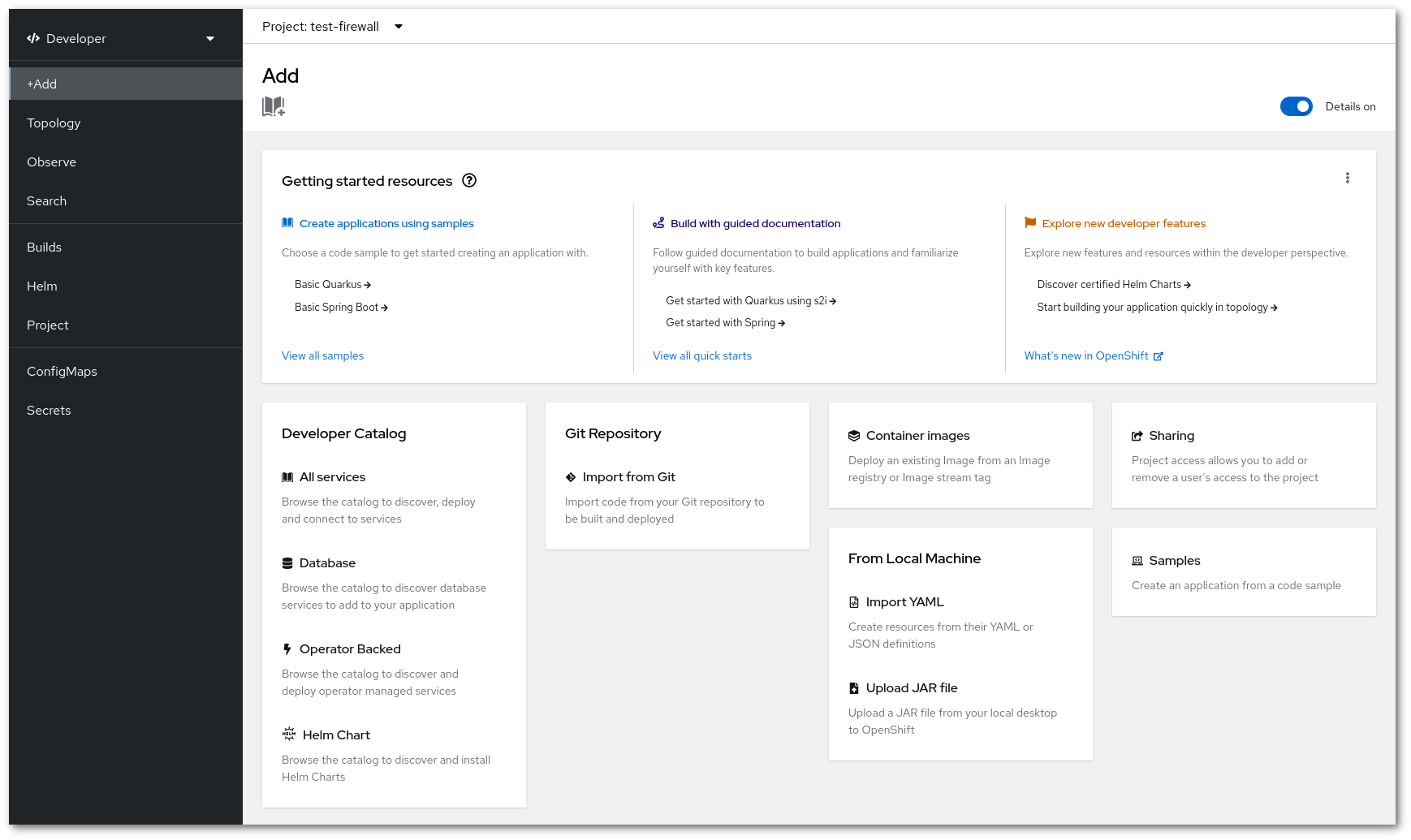Go to ConfigMaps in the sidebar
The image size is (1411, 840).
(x=126, y=371)
